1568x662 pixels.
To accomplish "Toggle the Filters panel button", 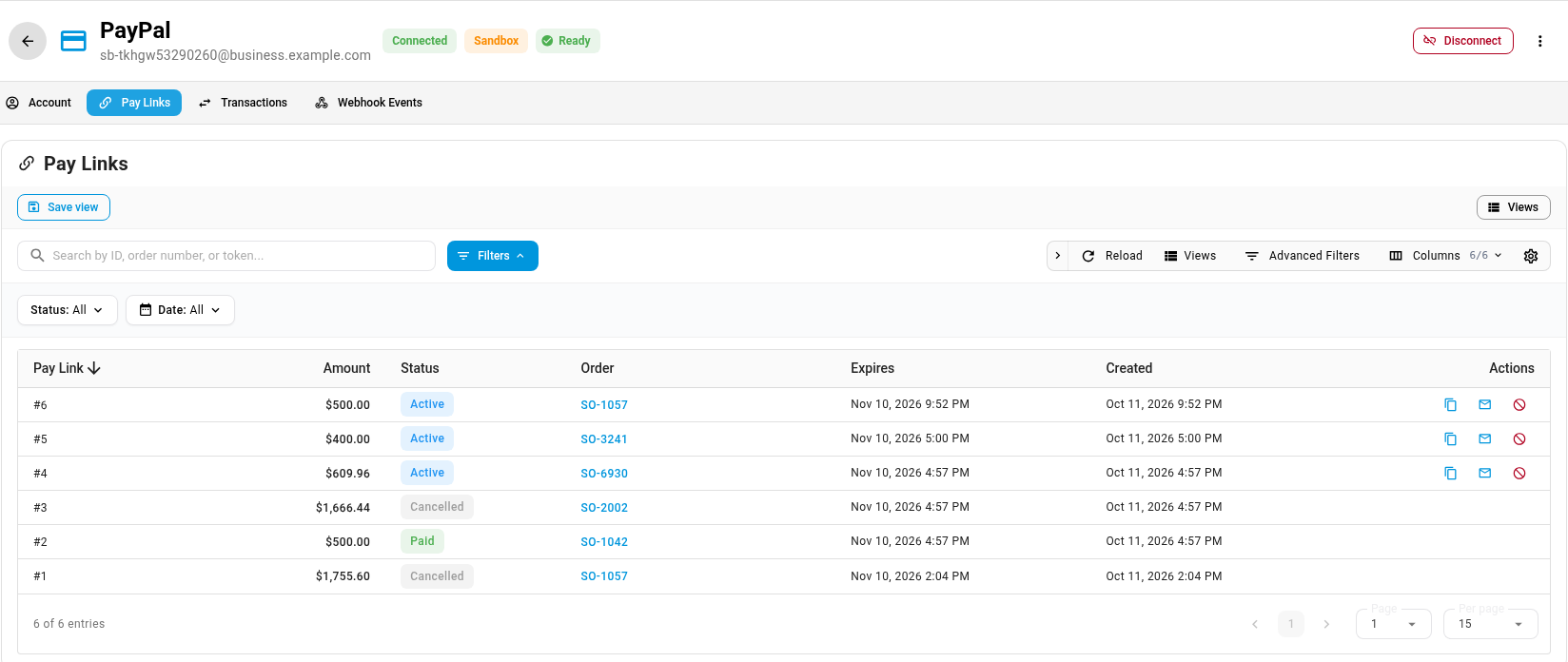I will pos(493,256).
